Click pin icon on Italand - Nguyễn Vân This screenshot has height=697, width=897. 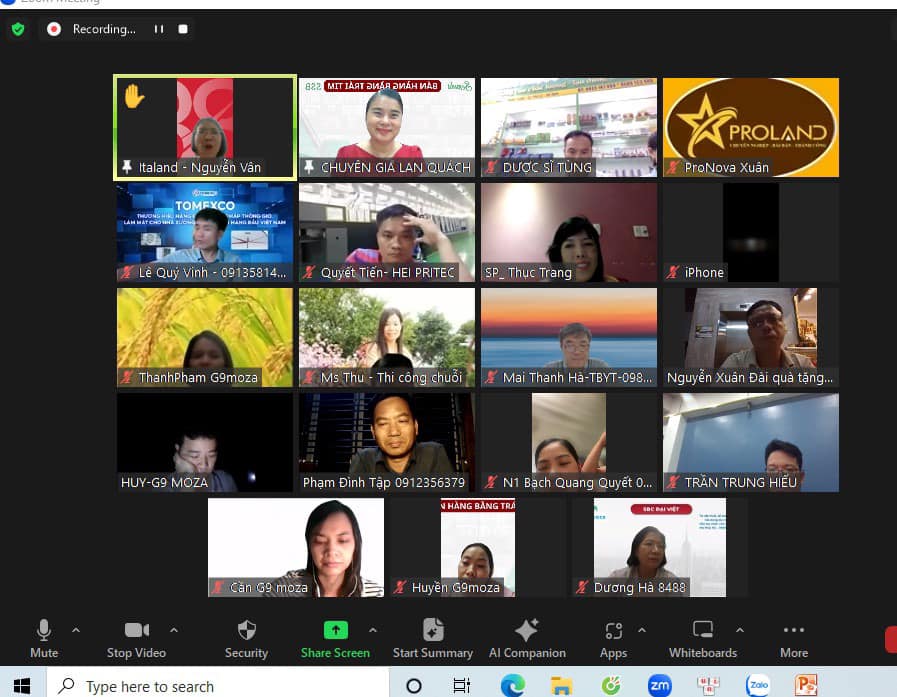tap(127, 167)
